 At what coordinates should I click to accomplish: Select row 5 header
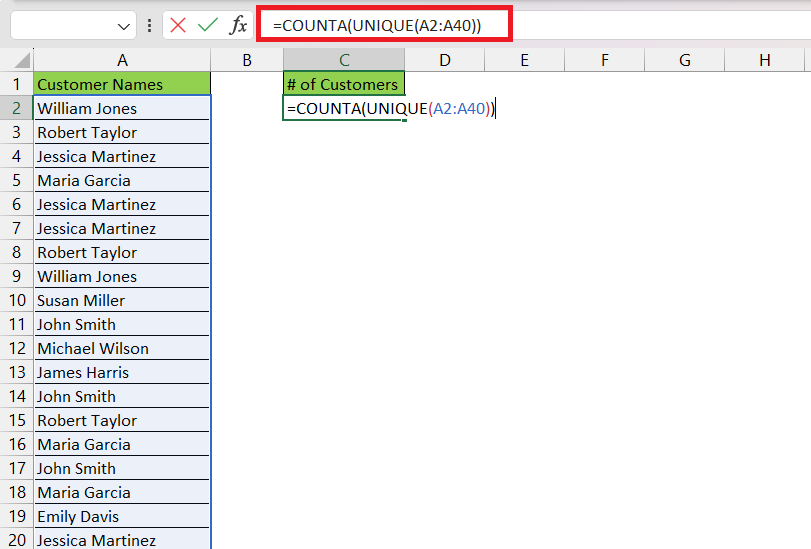click(x=17, y=180)
